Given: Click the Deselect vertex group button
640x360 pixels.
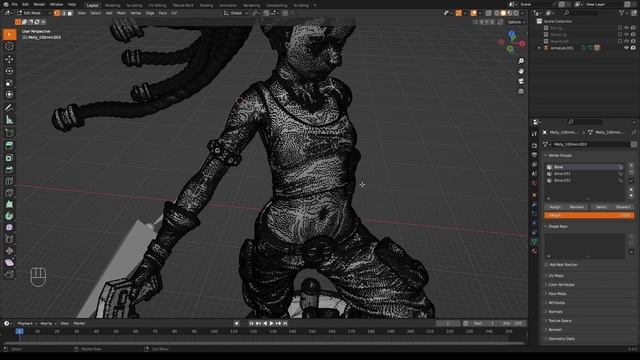Looking at the screenshot, I should (623, 207).
